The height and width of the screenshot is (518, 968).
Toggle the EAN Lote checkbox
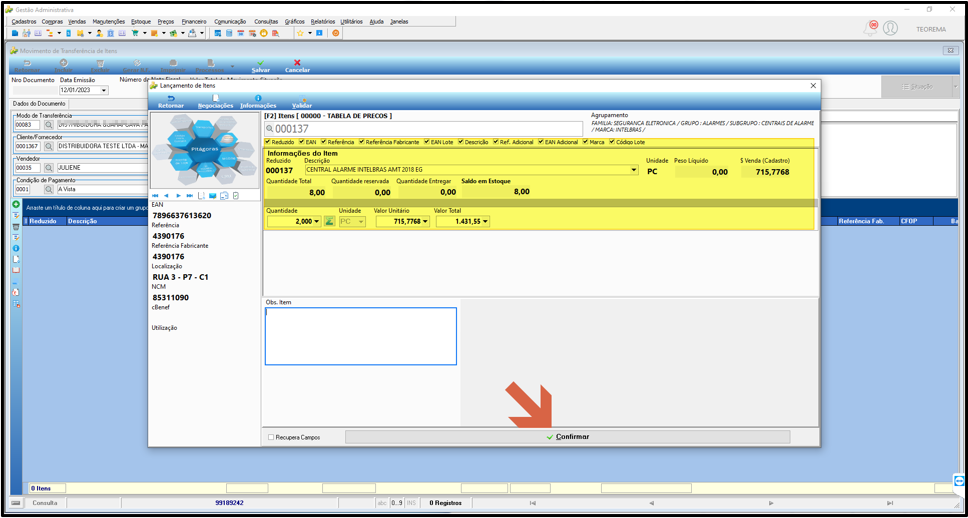(427, 142)
